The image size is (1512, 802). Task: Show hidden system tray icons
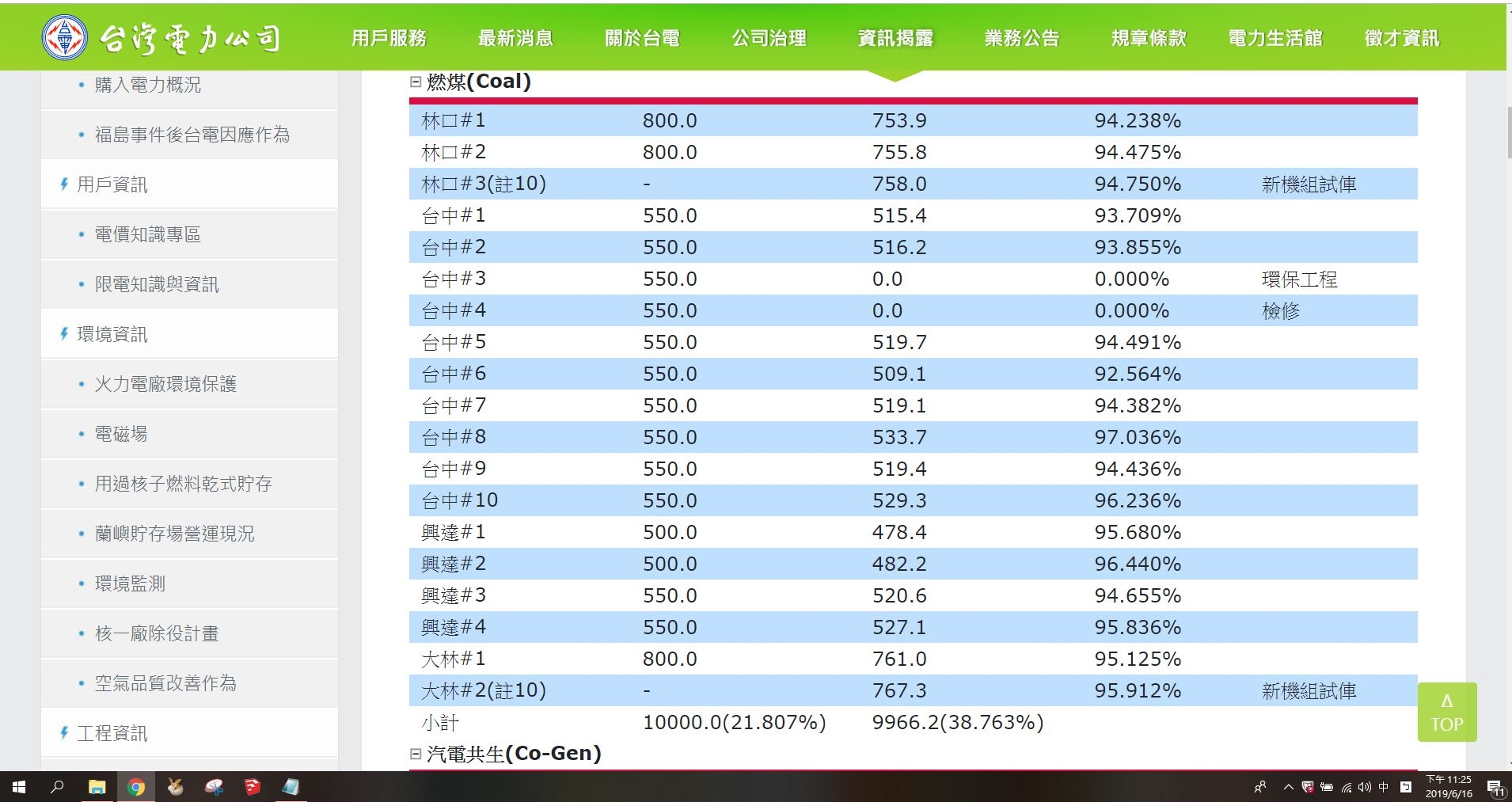pos(1289,787)
